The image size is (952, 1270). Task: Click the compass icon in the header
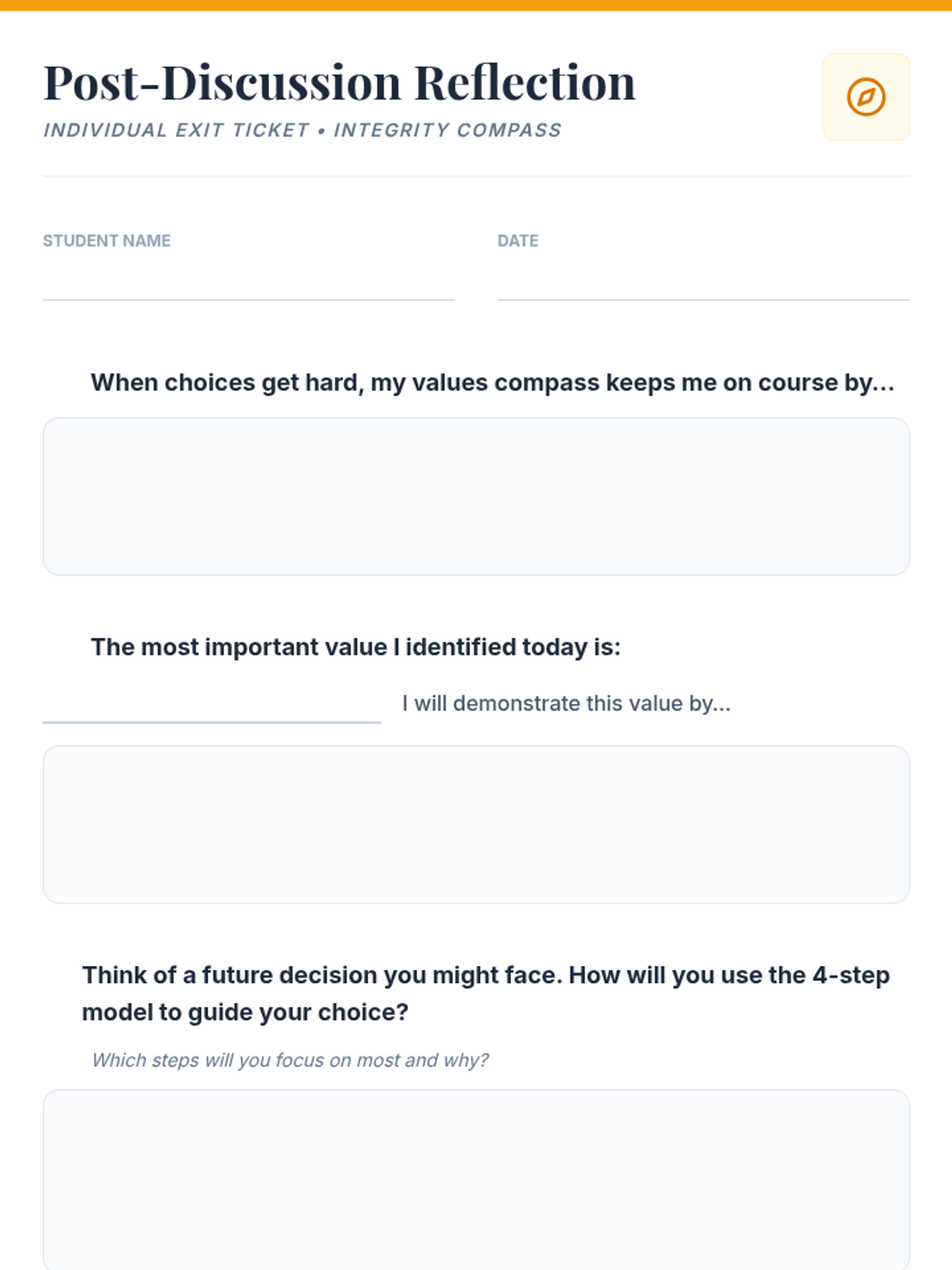tap(866, 97)
